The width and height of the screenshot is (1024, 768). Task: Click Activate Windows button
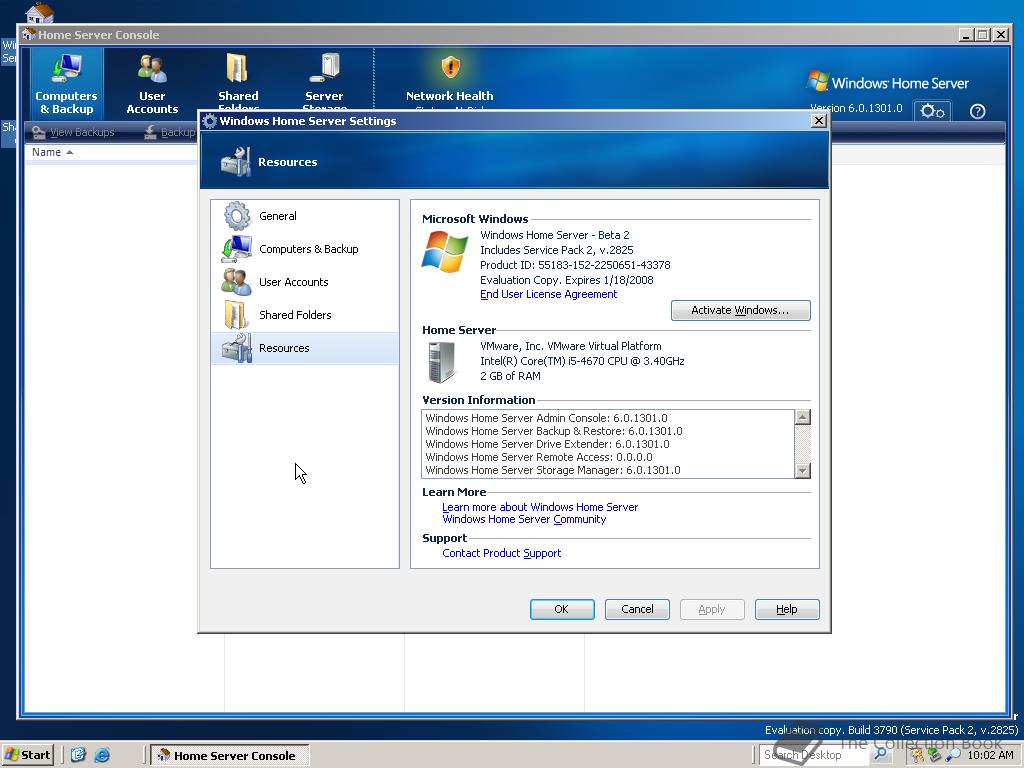click(x=741, y=310)
